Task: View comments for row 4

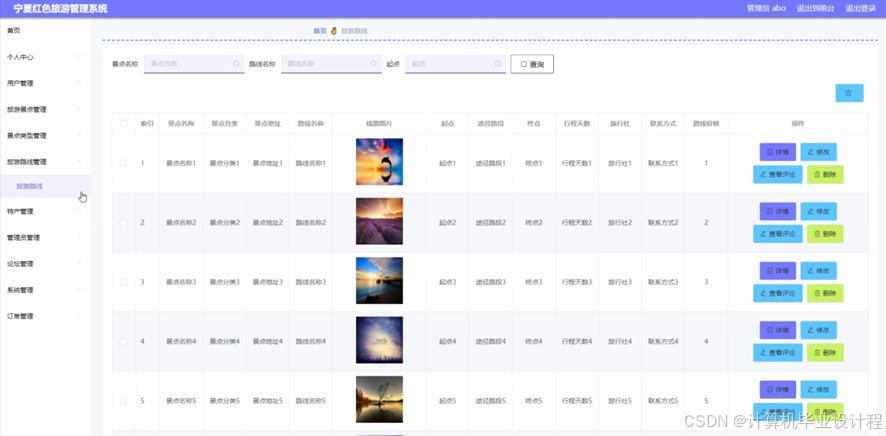Action: [778, 352]
